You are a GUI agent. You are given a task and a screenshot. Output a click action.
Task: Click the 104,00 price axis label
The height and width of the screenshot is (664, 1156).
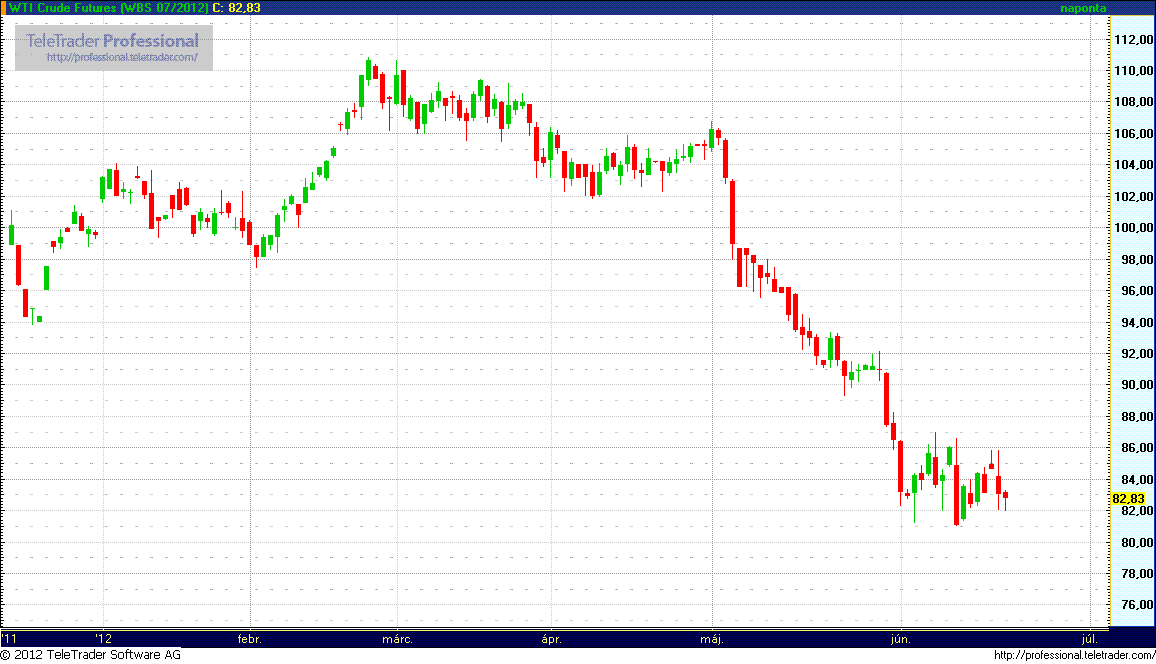click(x=1134, y=164)
